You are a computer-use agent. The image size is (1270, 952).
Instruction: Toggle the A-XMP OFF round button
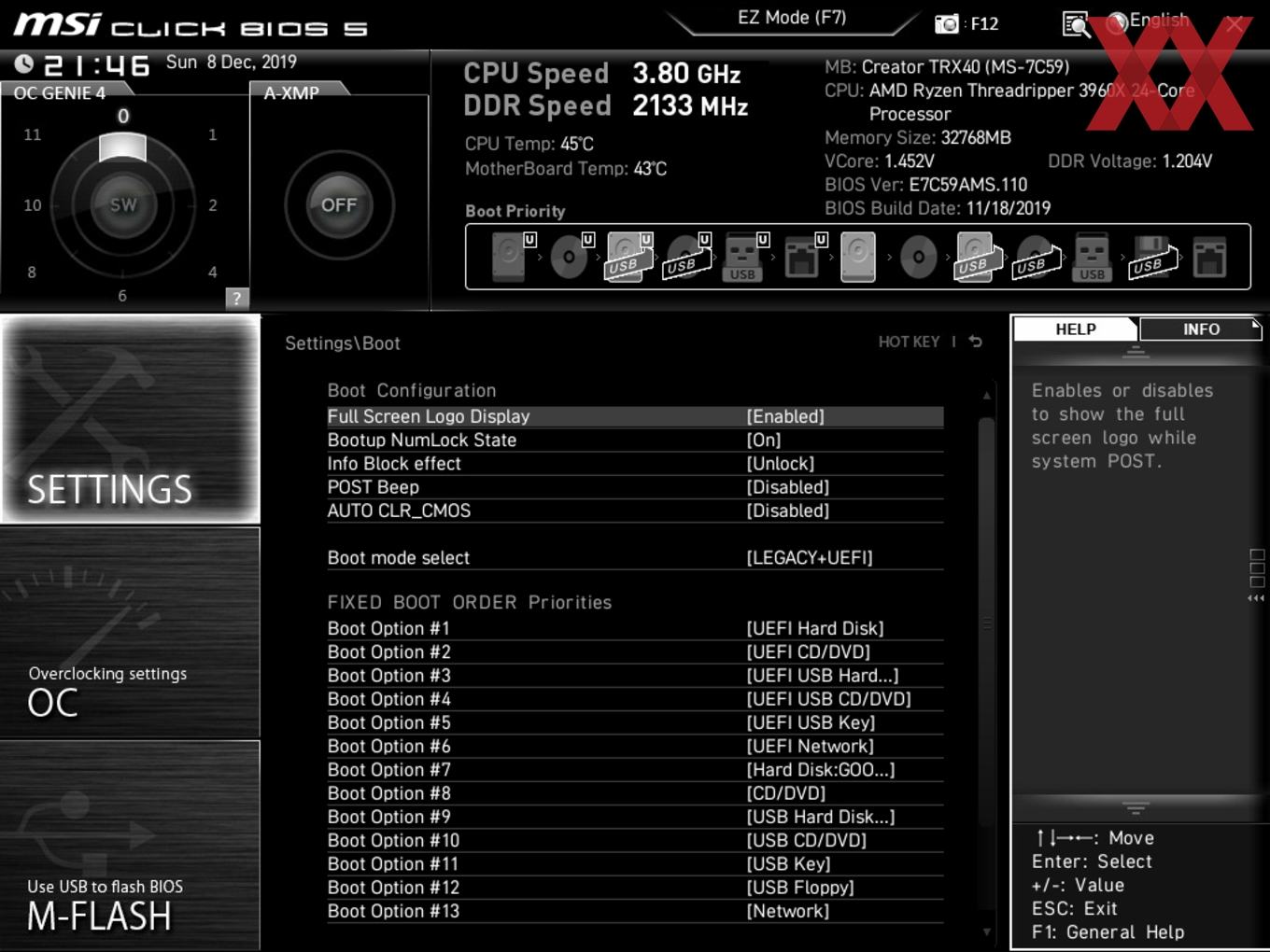click(x=339, y=204)
